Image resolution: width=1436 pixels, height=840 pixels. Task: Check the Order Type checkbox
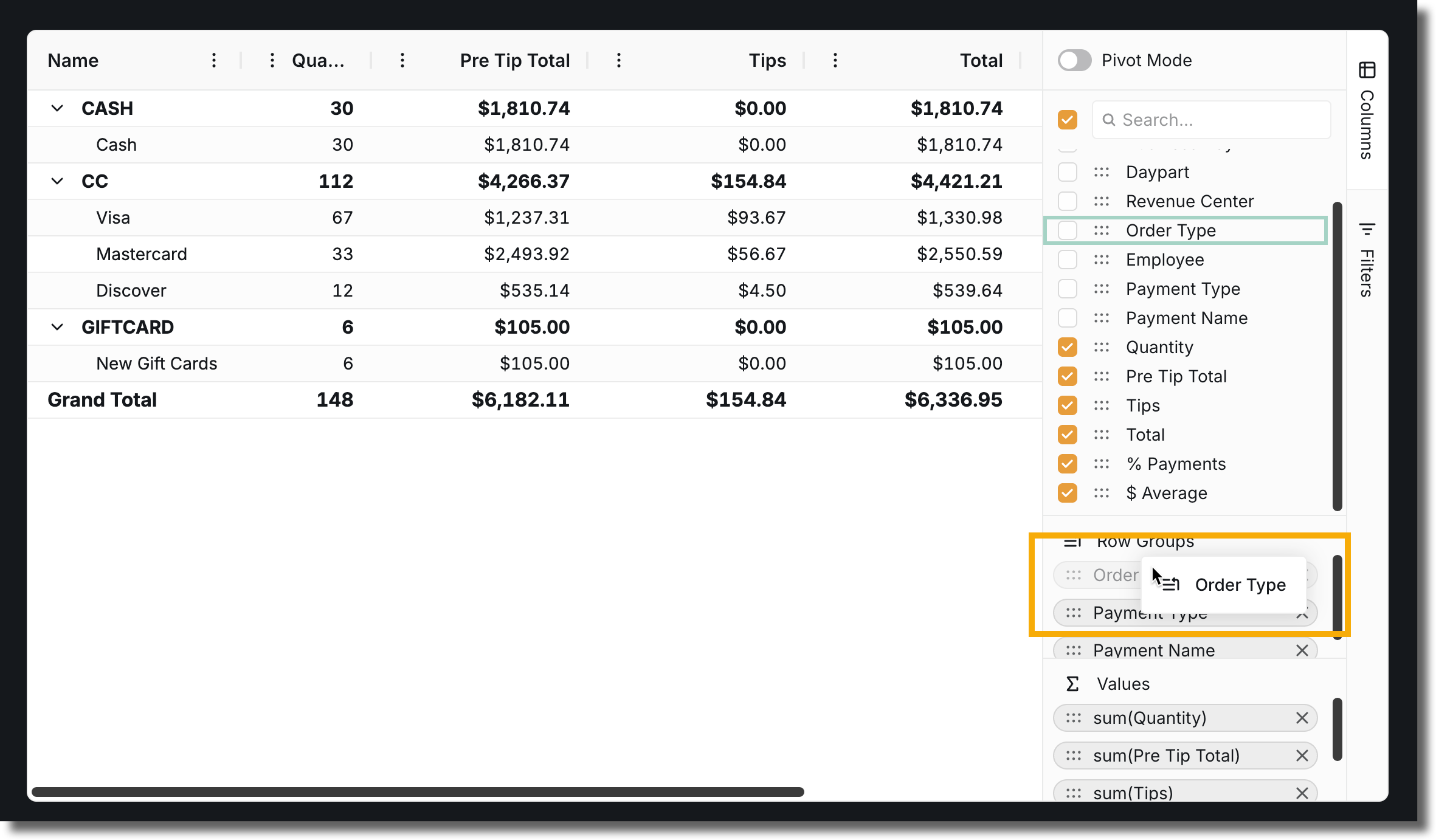pos(1067,230)
